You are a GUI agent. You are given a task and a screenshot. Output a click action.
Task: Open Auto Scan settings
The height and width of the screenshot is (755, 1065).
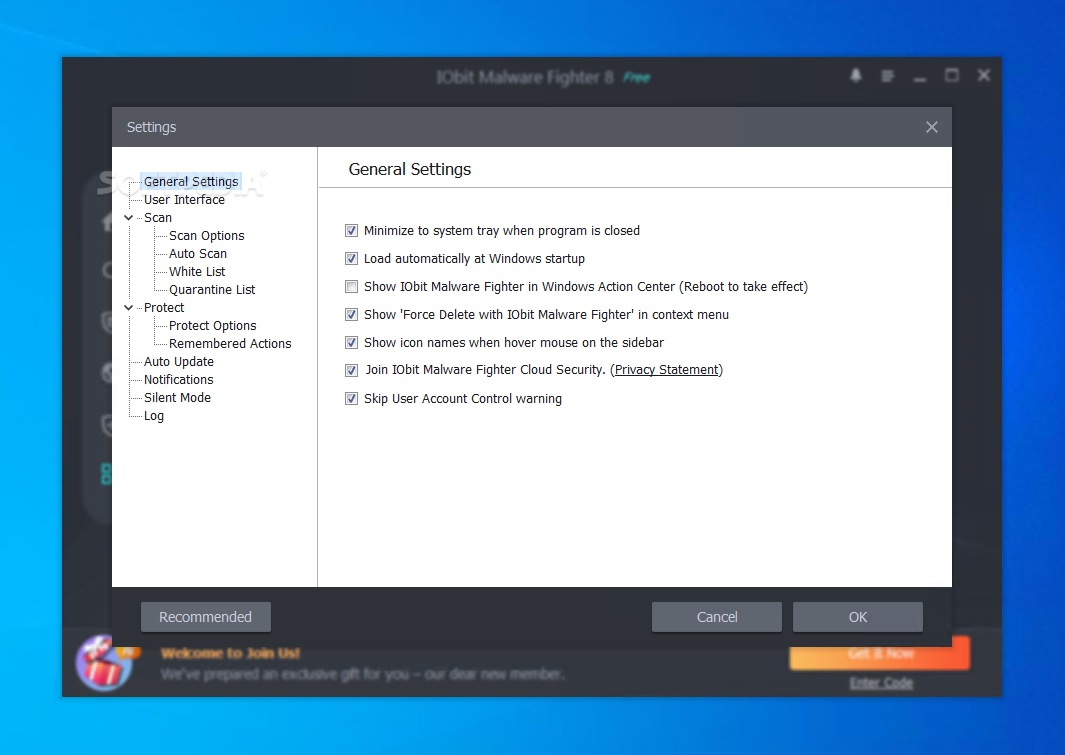[198, 254]
